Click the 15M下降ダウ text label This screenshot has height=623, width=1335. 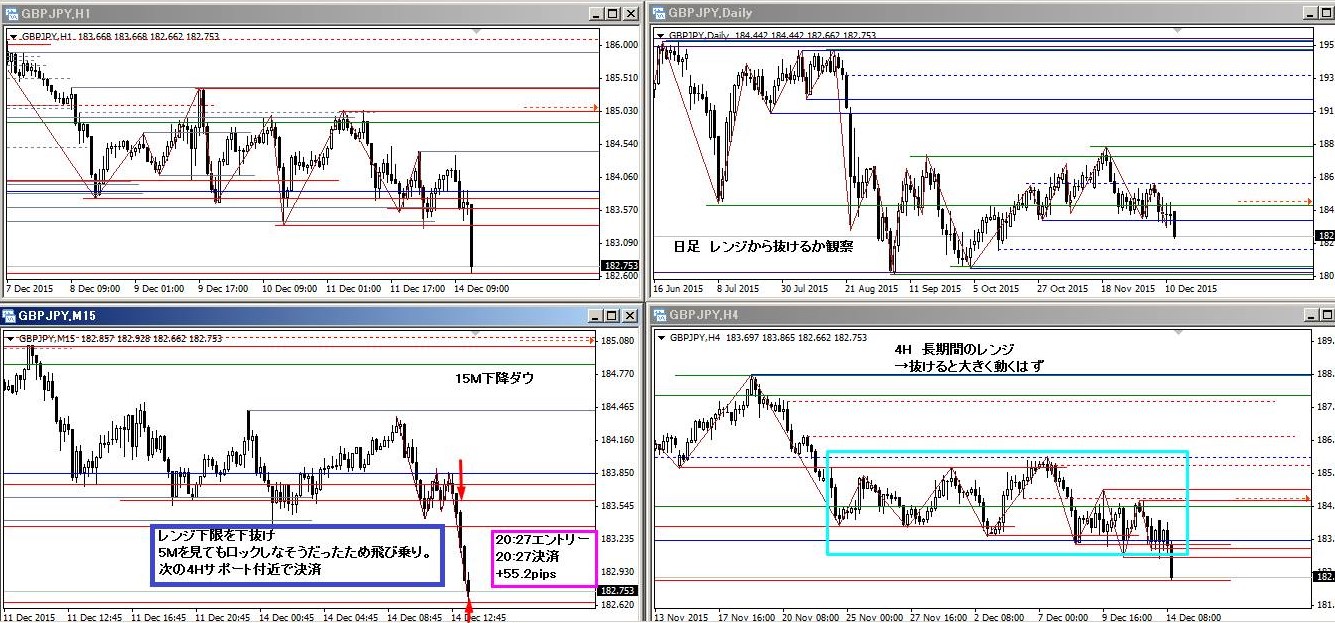coord(494,378)
